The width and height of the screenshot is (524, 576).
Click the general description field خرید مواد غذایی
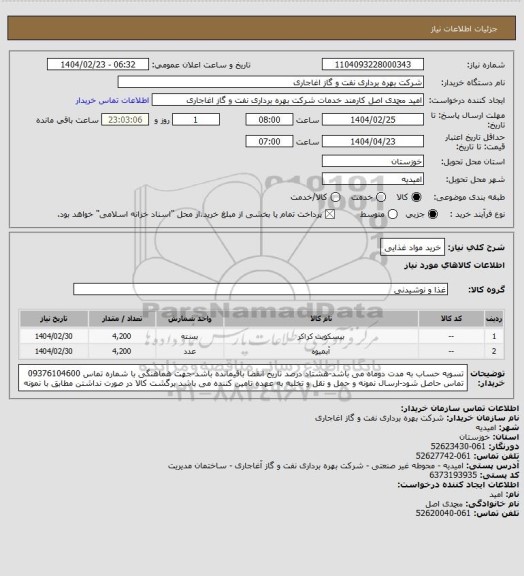tap(412, 248)
